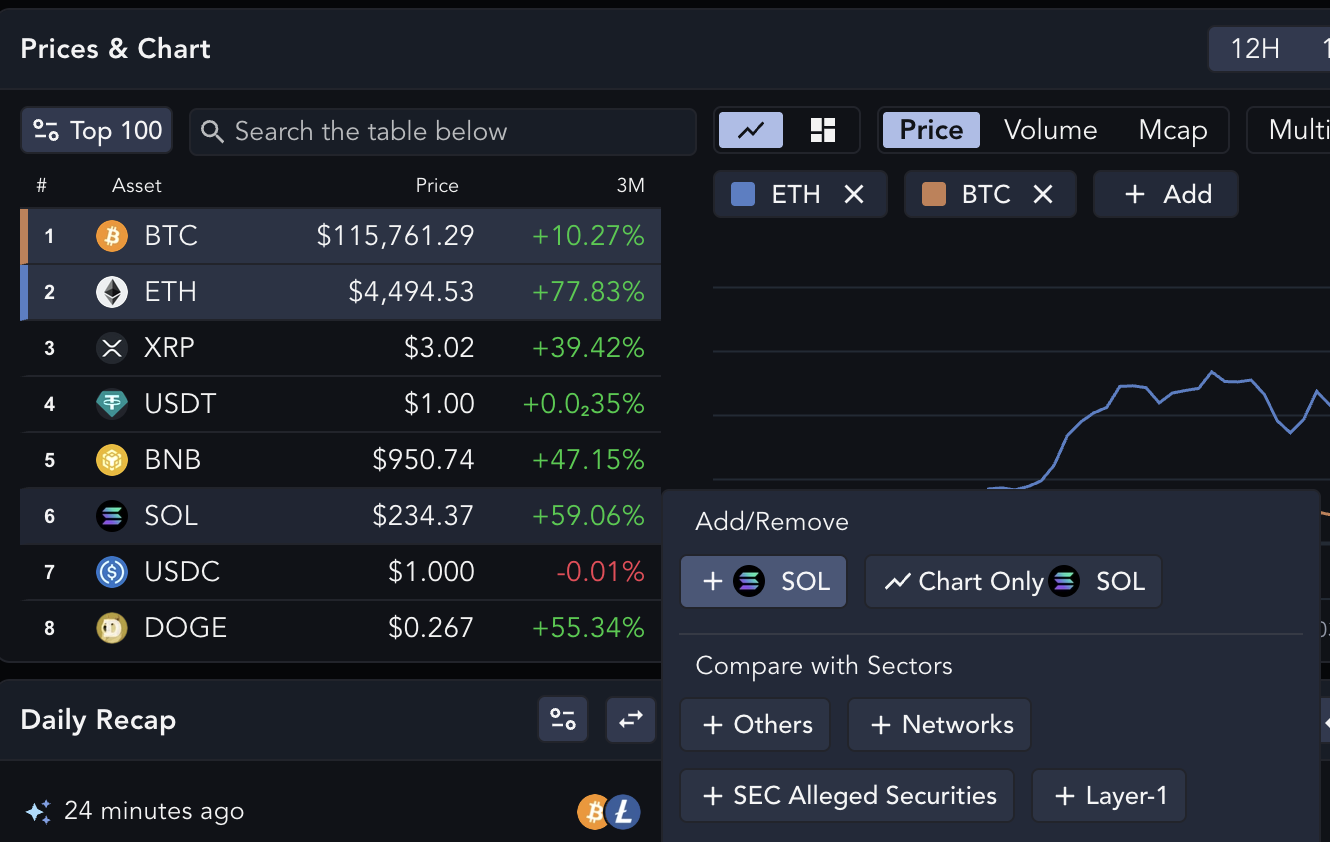Sort table by # rank column header
Image resolution: width=1330 pixels, height=842 pixels.
[x=42, y=186]
